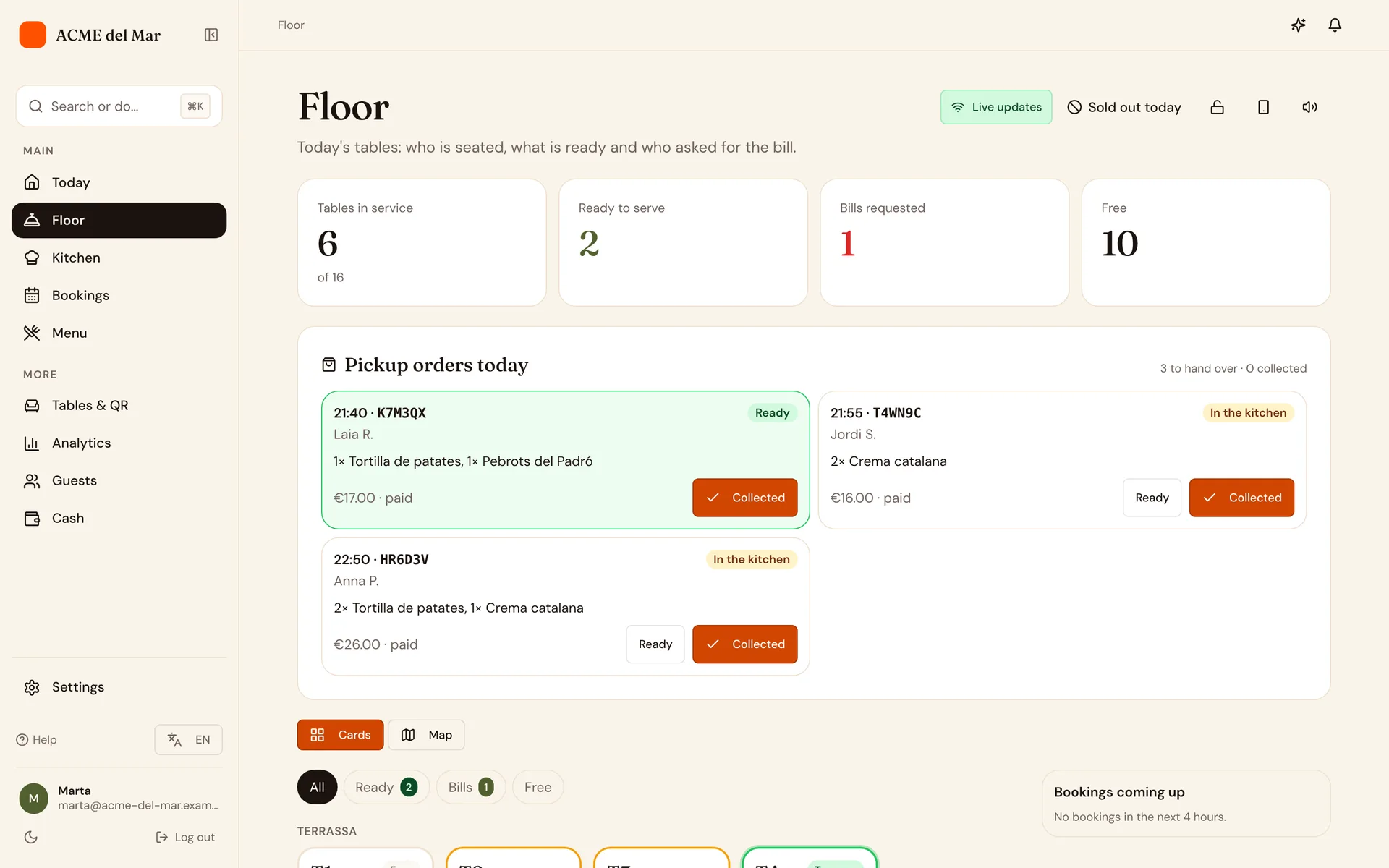The height and width of the screenshot is (868, 1389).
Task: Open the Help link
Action: pyautogui.click(x=36, y=739)
